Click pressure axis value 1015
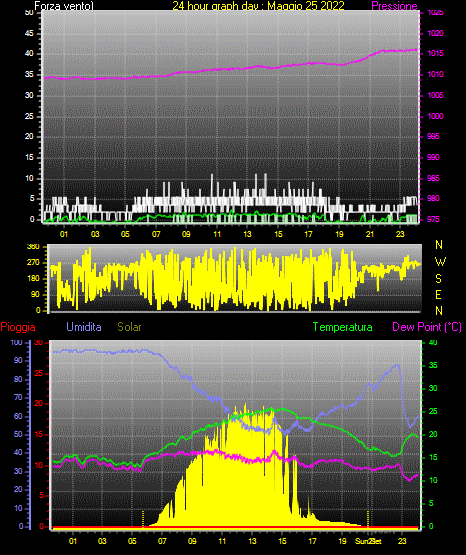Screen dimensions: 466x555 [x=435, y=53]
